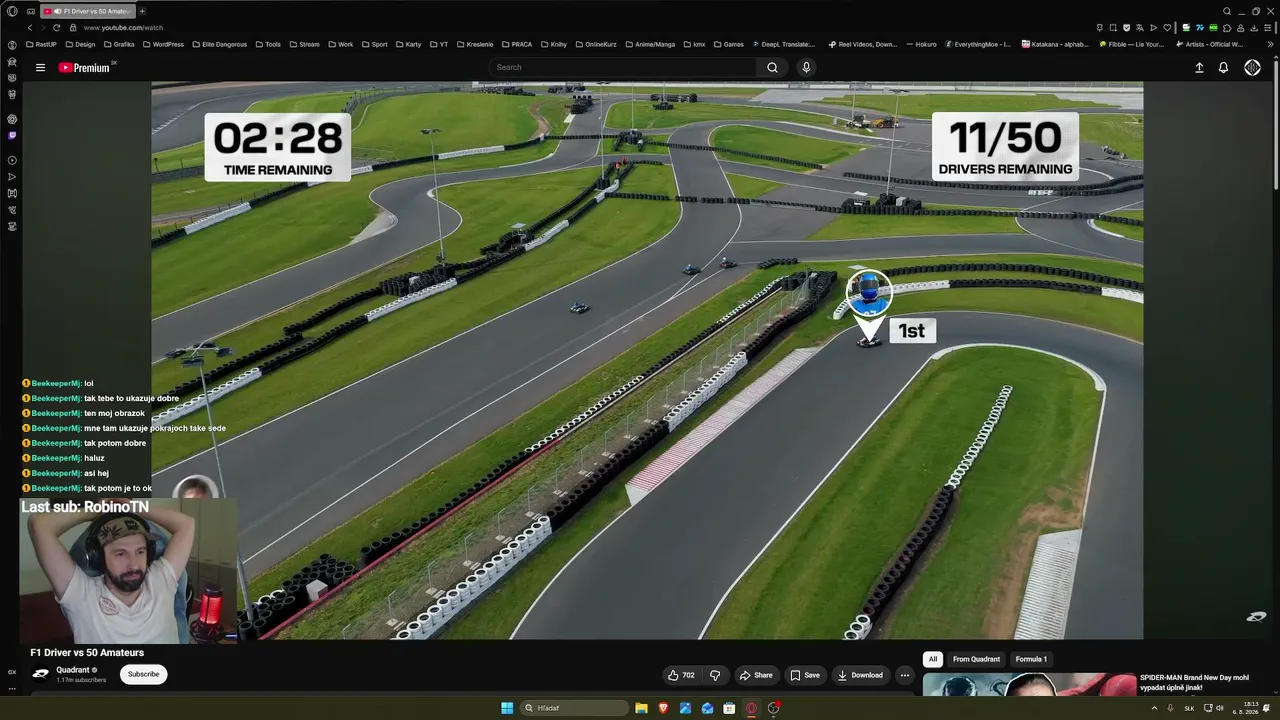The image size is (1280, 720).
Task: Launch File Explorer from the taskbar
Action: pos(641,708)
